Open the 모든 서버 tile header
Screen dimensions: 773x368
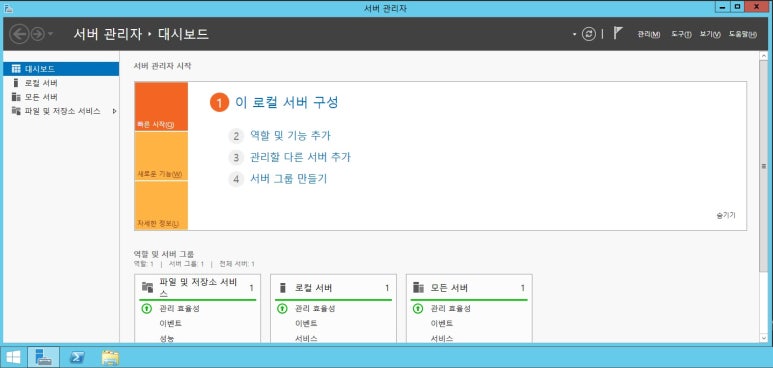[469, 288]
